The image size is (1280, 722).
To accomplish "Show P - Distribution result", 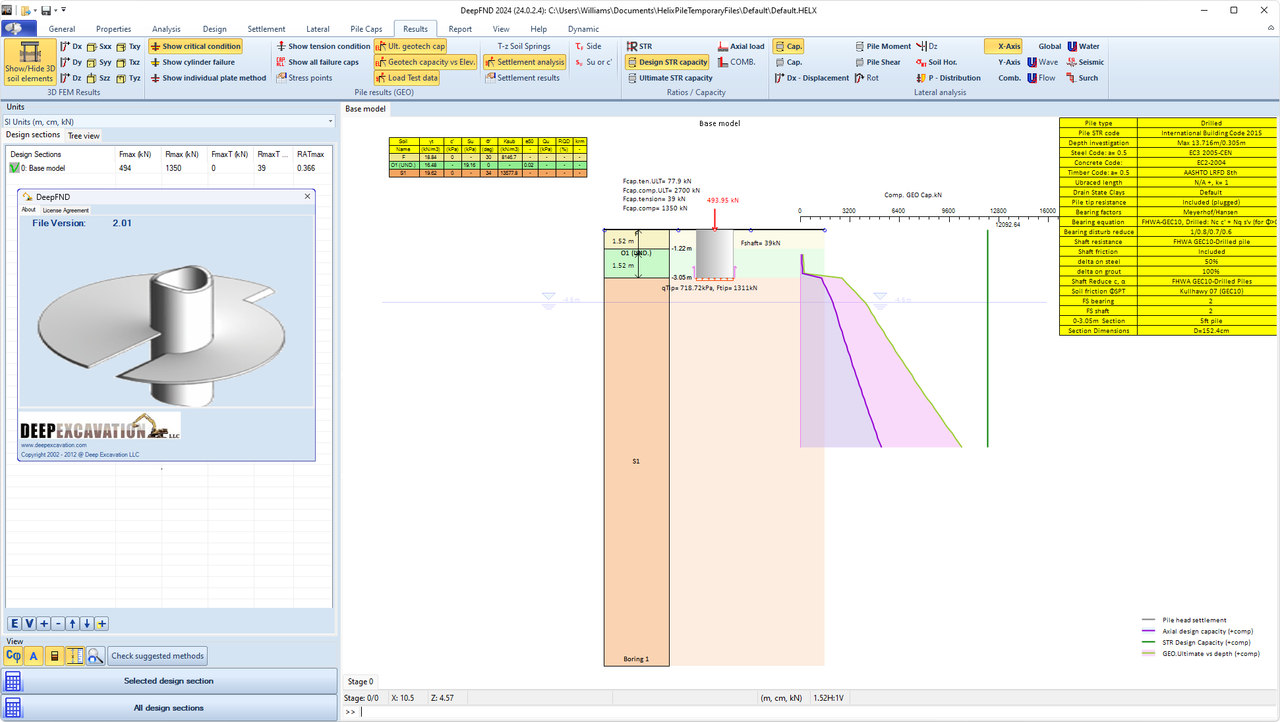I will [948, 78].
